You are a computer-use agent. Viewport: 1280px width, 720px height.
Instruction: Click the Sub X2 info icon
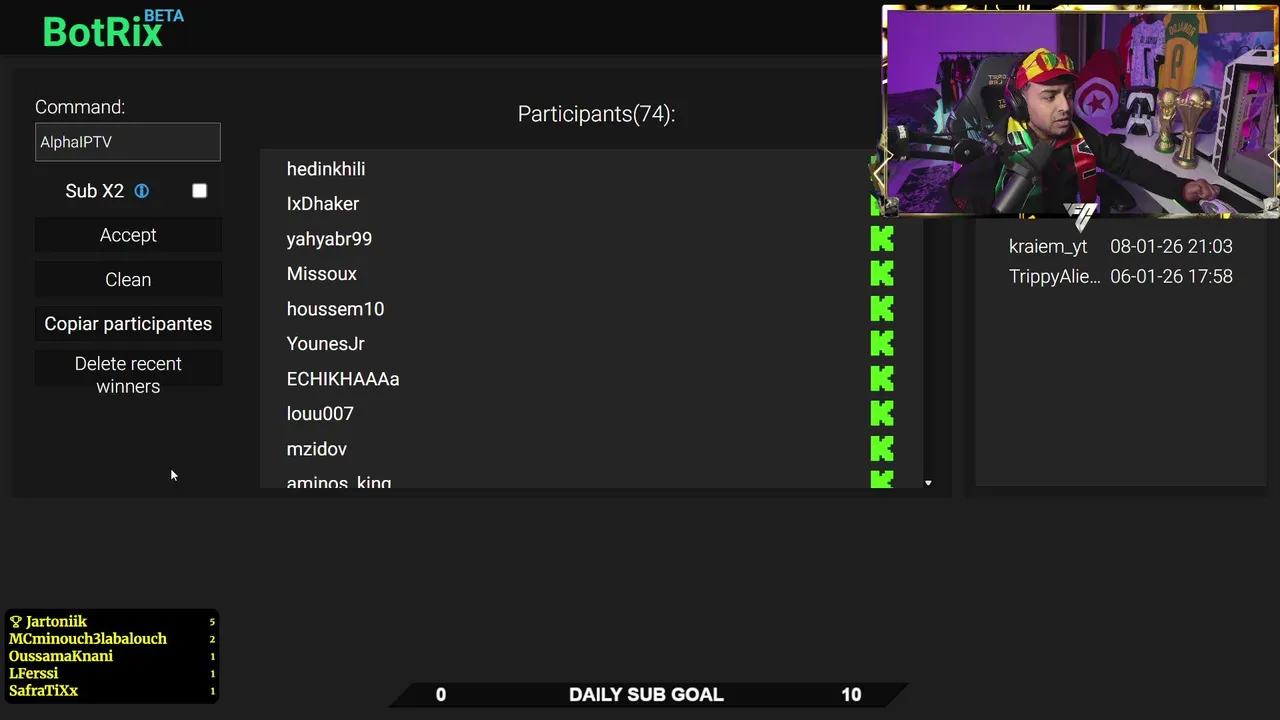[142, 191]
